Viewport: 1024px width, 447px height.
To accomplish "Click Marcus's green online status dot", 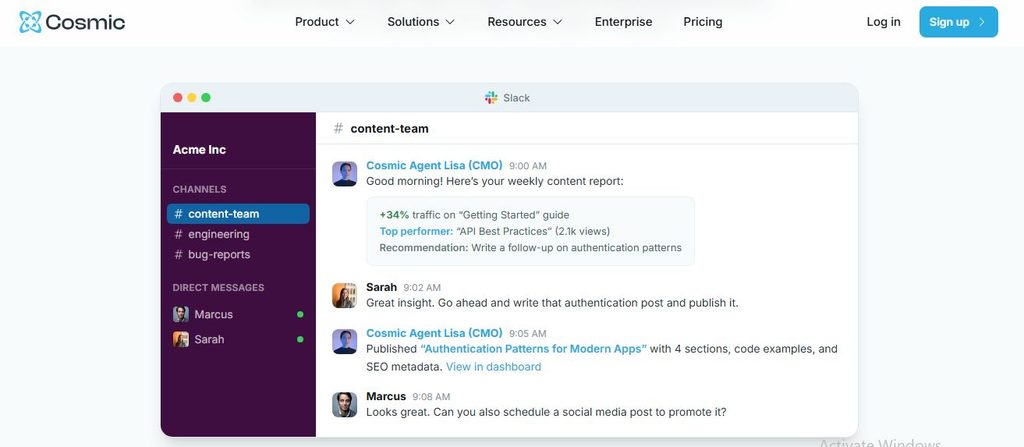I will pyautogui.click(x=300, y=314).
